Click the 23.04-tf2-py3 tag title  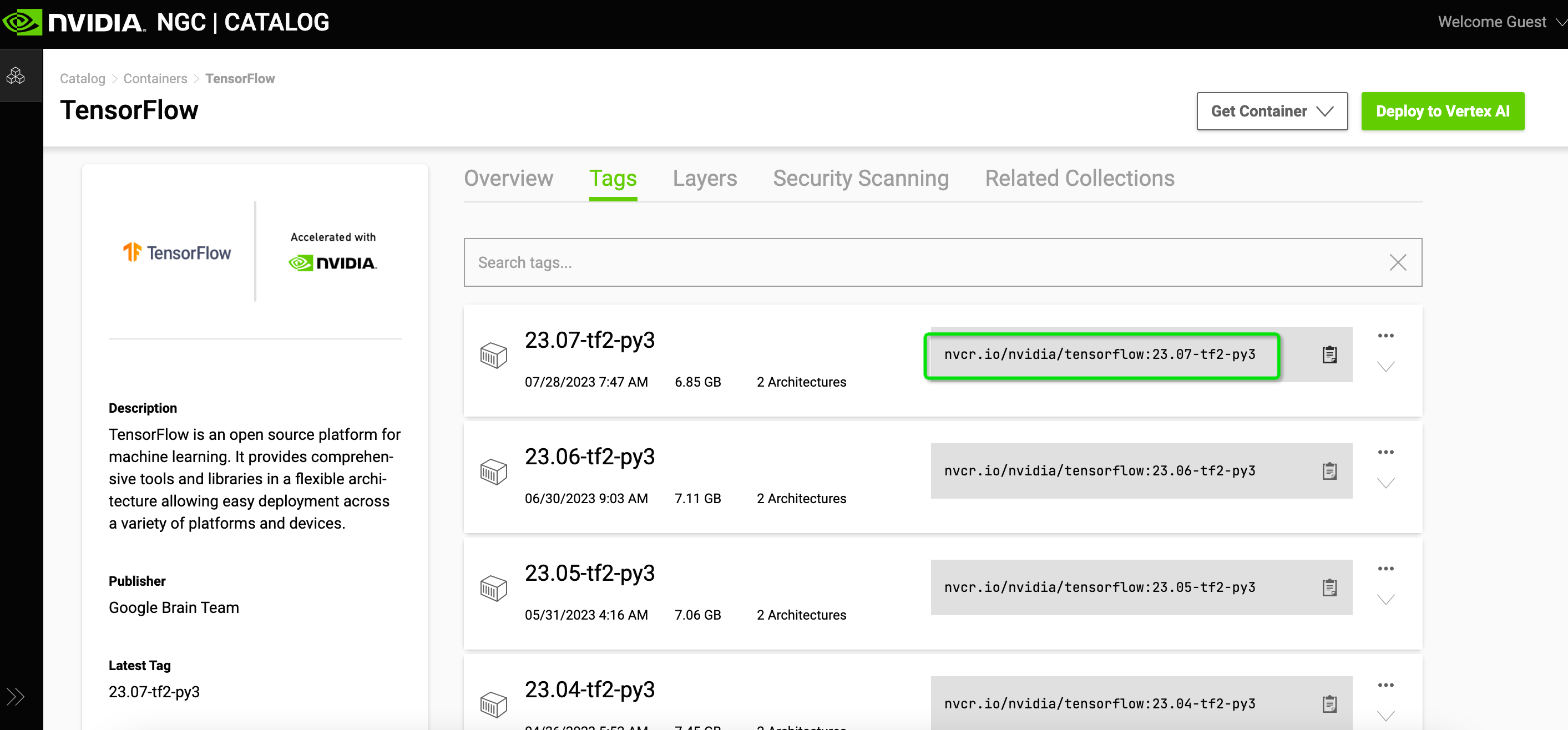[590, 690]
